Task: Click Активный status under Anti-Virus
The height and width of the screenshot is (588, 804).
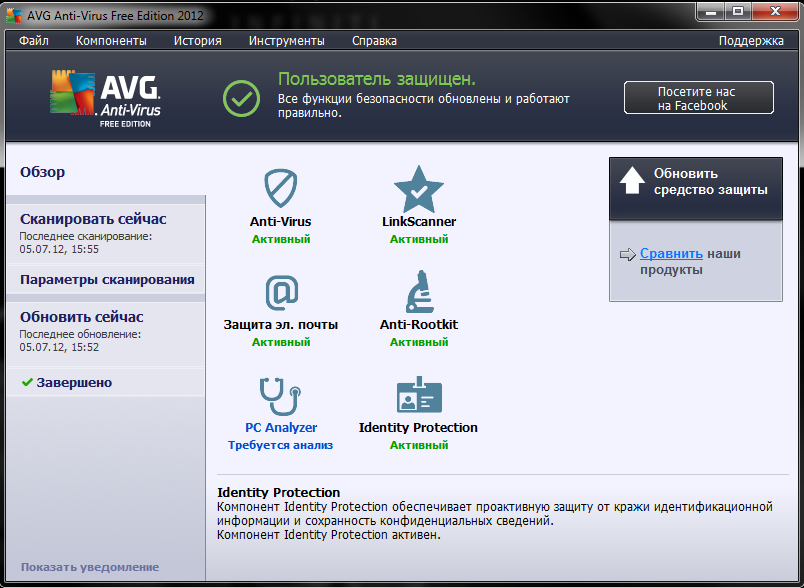Action: 281,239
